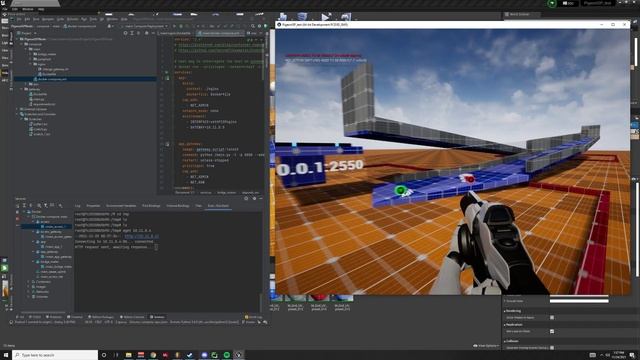The image size is (640, 360).
Task: Hide the Services tool window
Action: [260, 198]
